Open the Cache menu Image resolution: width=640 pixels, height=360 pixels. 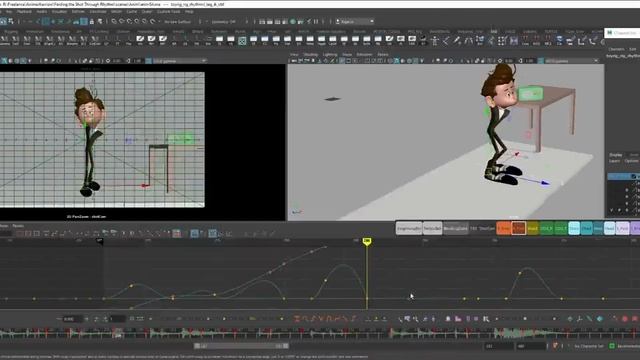pos(131,11)
